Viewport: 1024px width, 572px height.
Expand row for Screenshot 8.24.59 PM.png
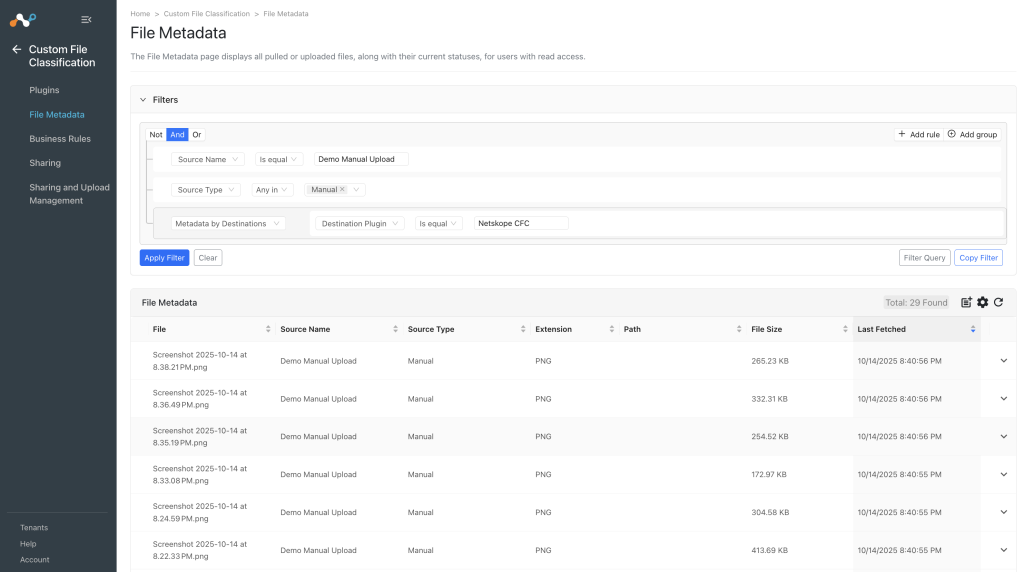click(1004, 512)
